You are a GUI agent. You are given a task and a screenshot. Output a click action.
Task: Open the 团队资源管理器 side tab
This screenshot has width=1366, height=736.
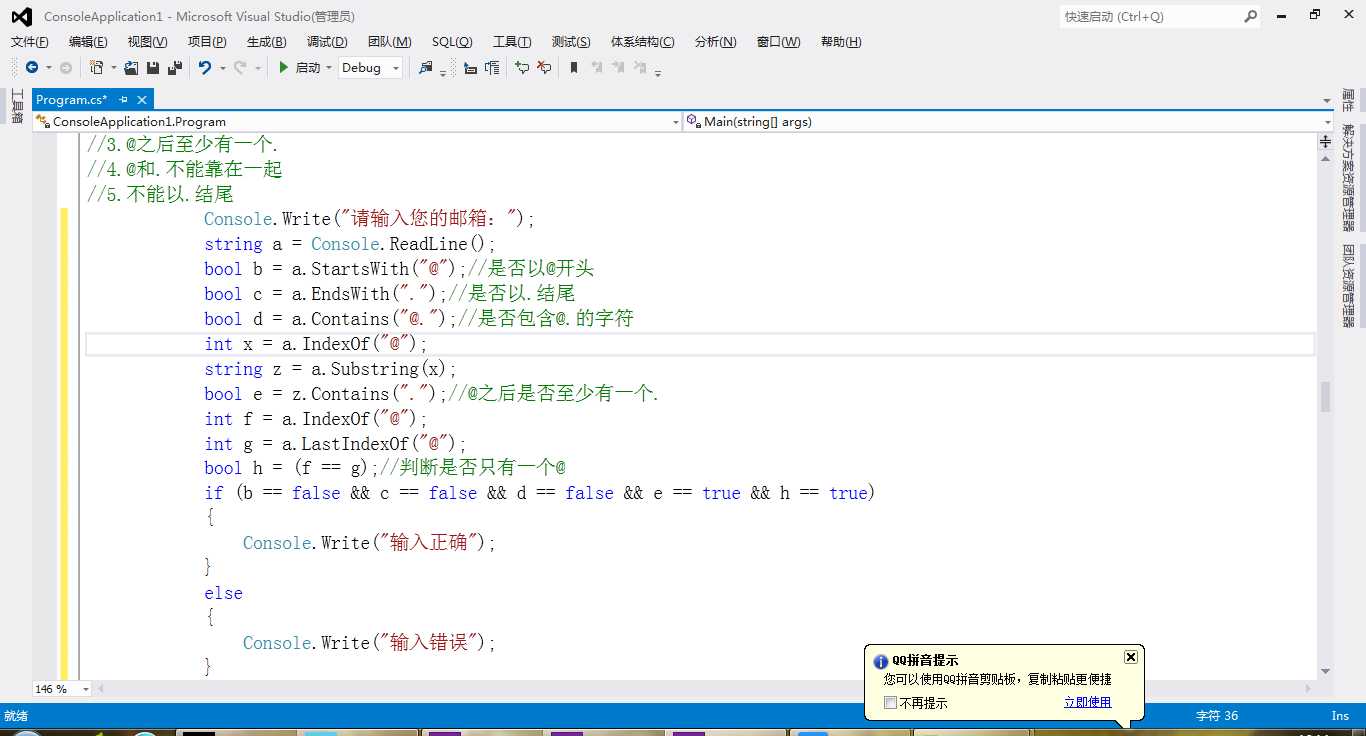coord(1348,286)
